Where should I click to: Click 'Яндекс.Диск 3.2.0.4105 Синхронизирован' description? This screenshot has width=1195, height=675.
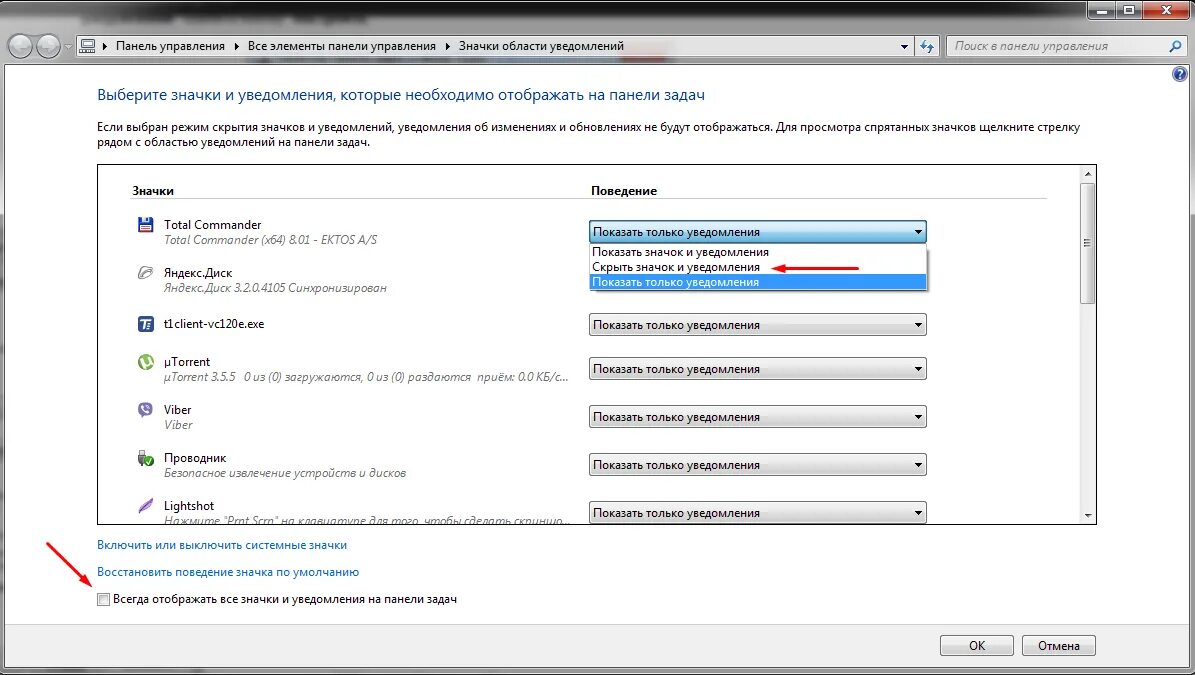(x=275, y=288)
